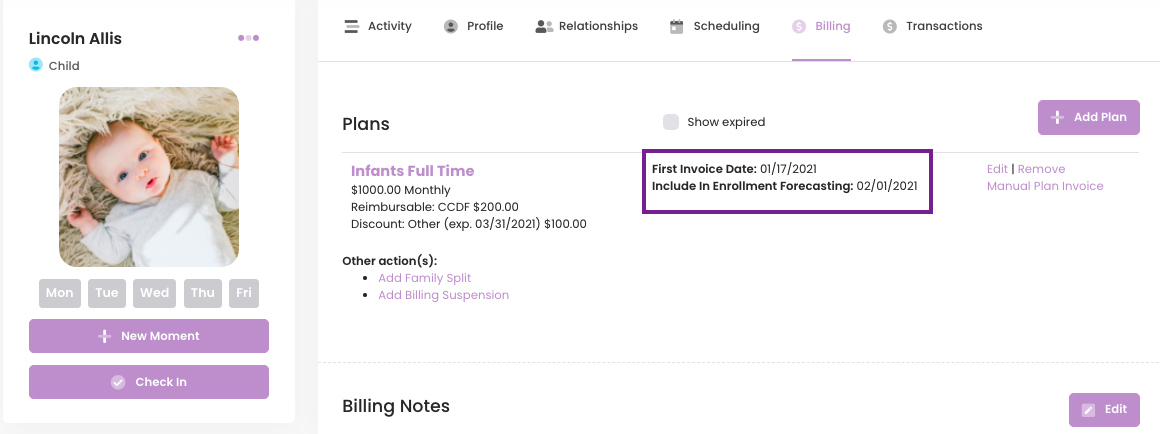Click the "Other action(s):" label
This screenshot has height=434, width=1160.
(390, 261)
